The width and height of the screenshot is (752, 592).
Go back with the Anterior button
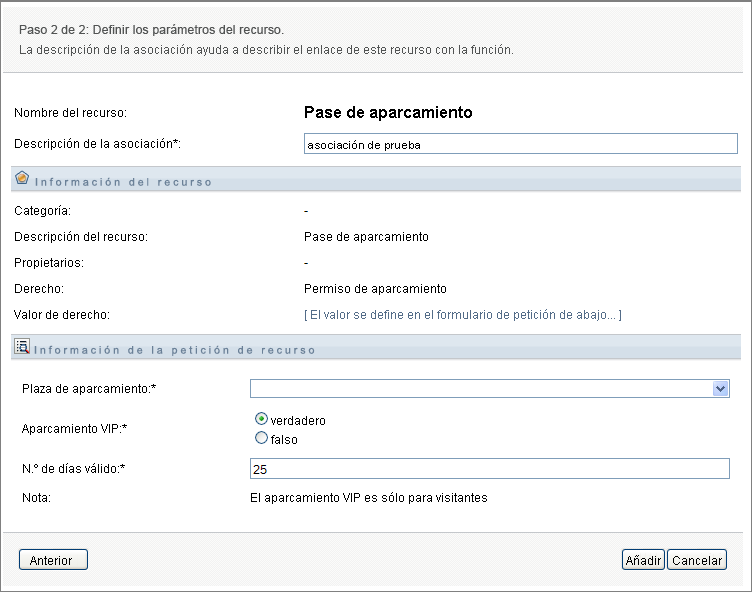[x=53, y=560]
